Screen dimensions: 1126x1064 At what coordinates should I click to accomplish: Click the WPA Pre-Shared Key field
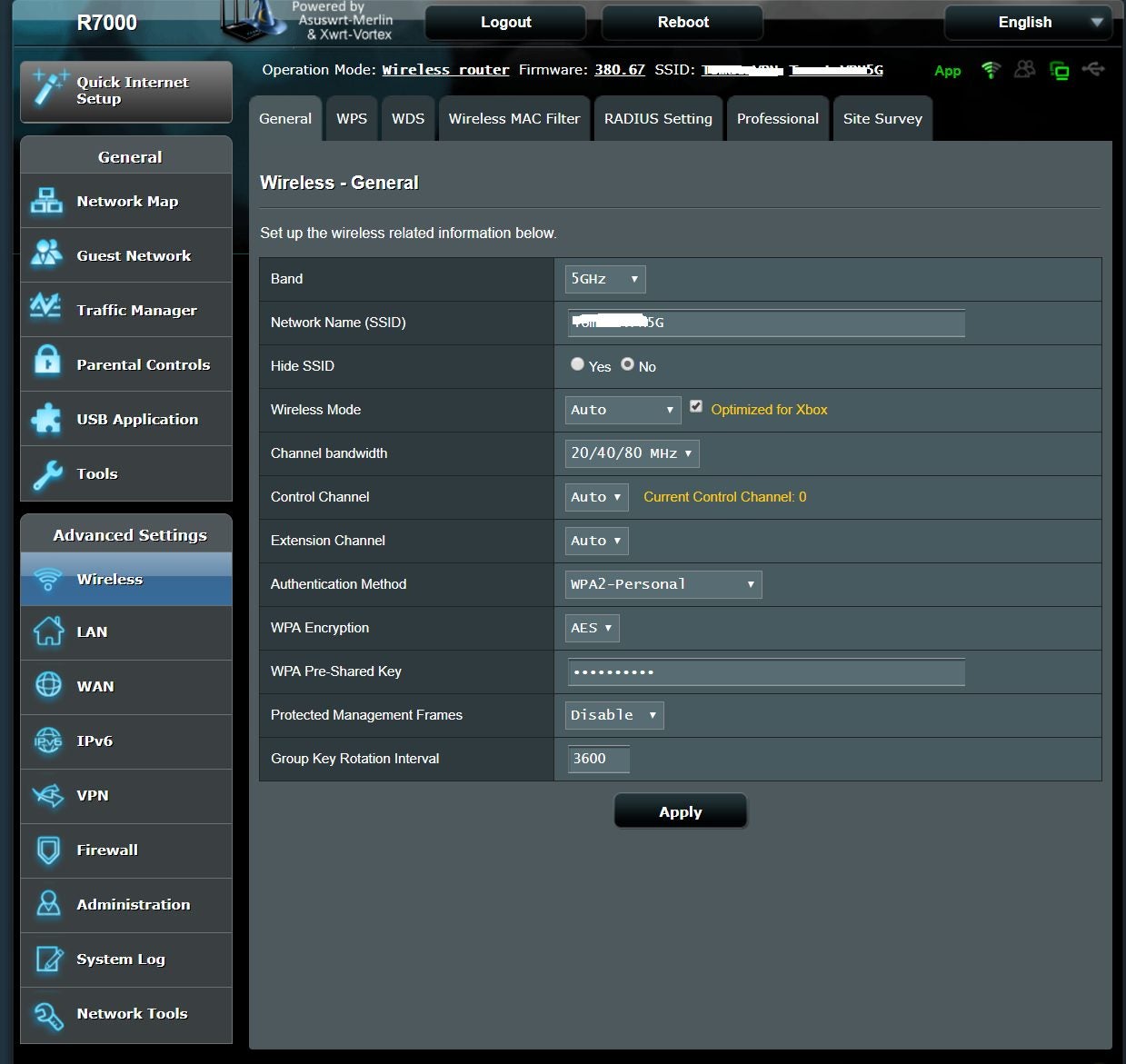pos(765,672)
